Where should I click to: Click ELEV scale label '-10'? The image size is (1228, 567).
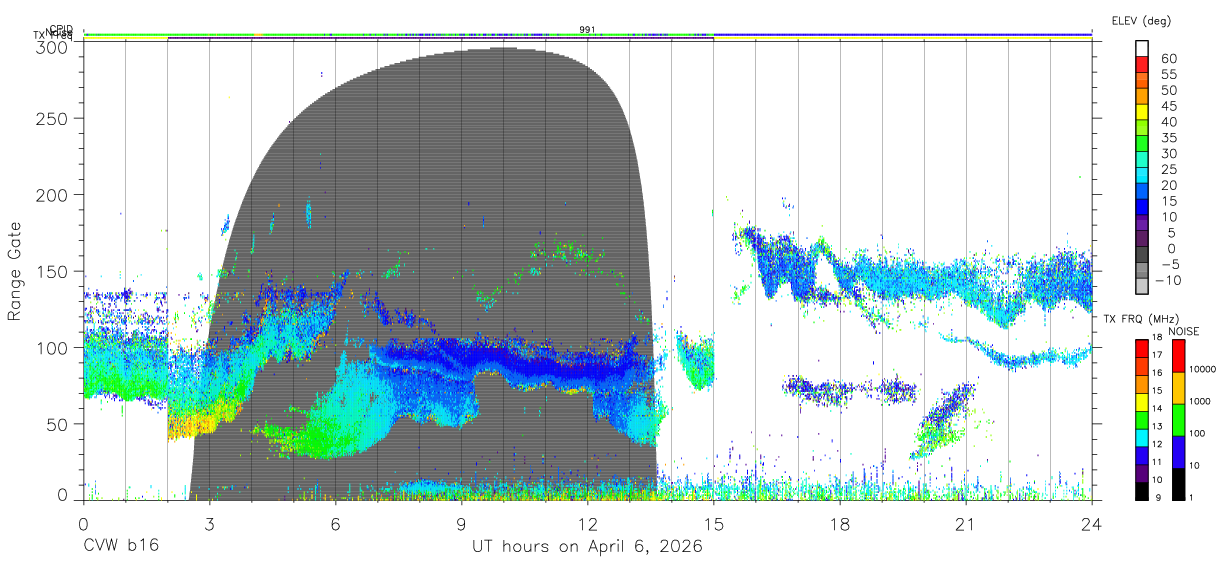click(x=1169, y=279)
